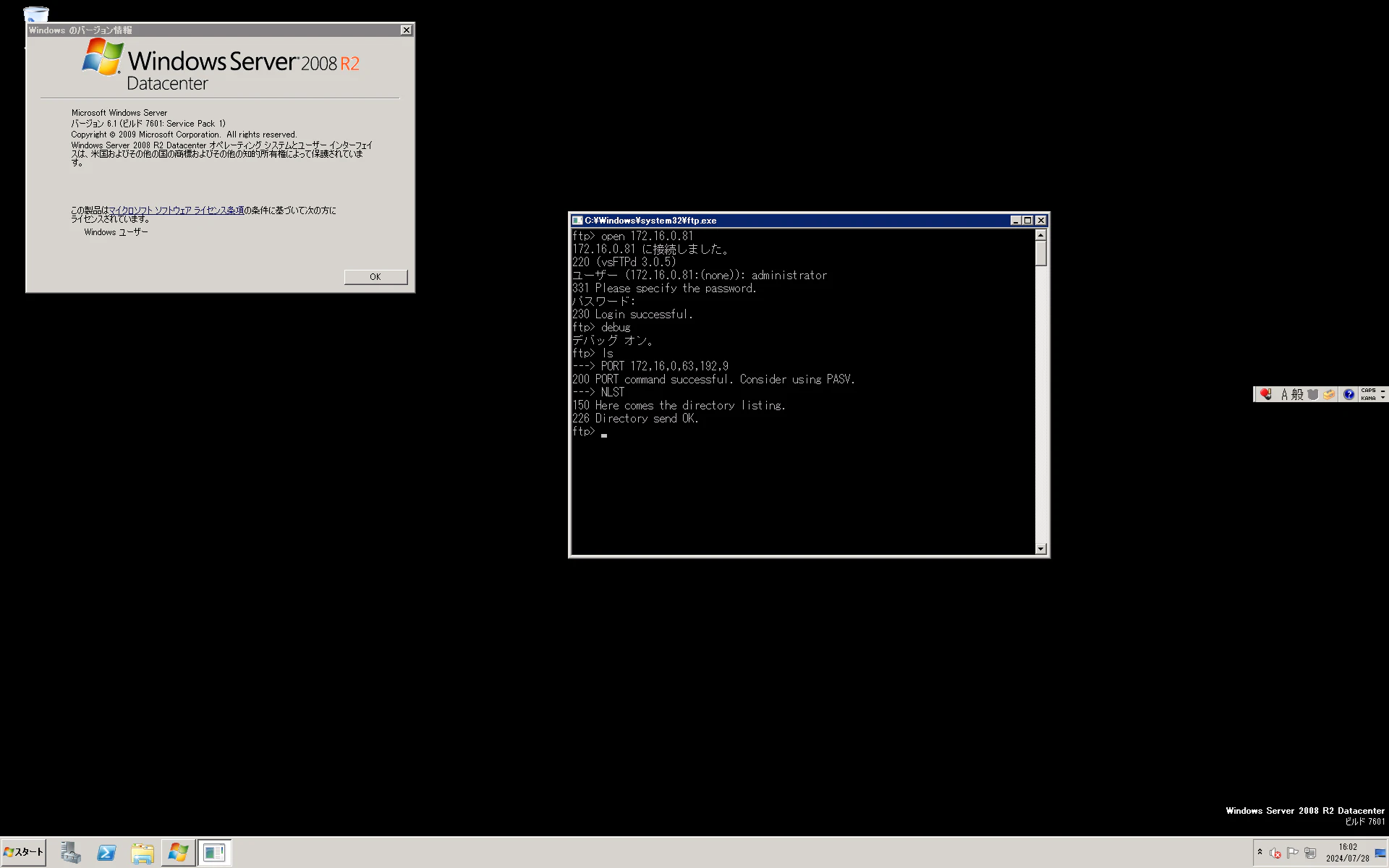The width and height of the screenshot is (1389, 868).
Task: Close the ftp.exe console window
Action: coord(1041,221)
